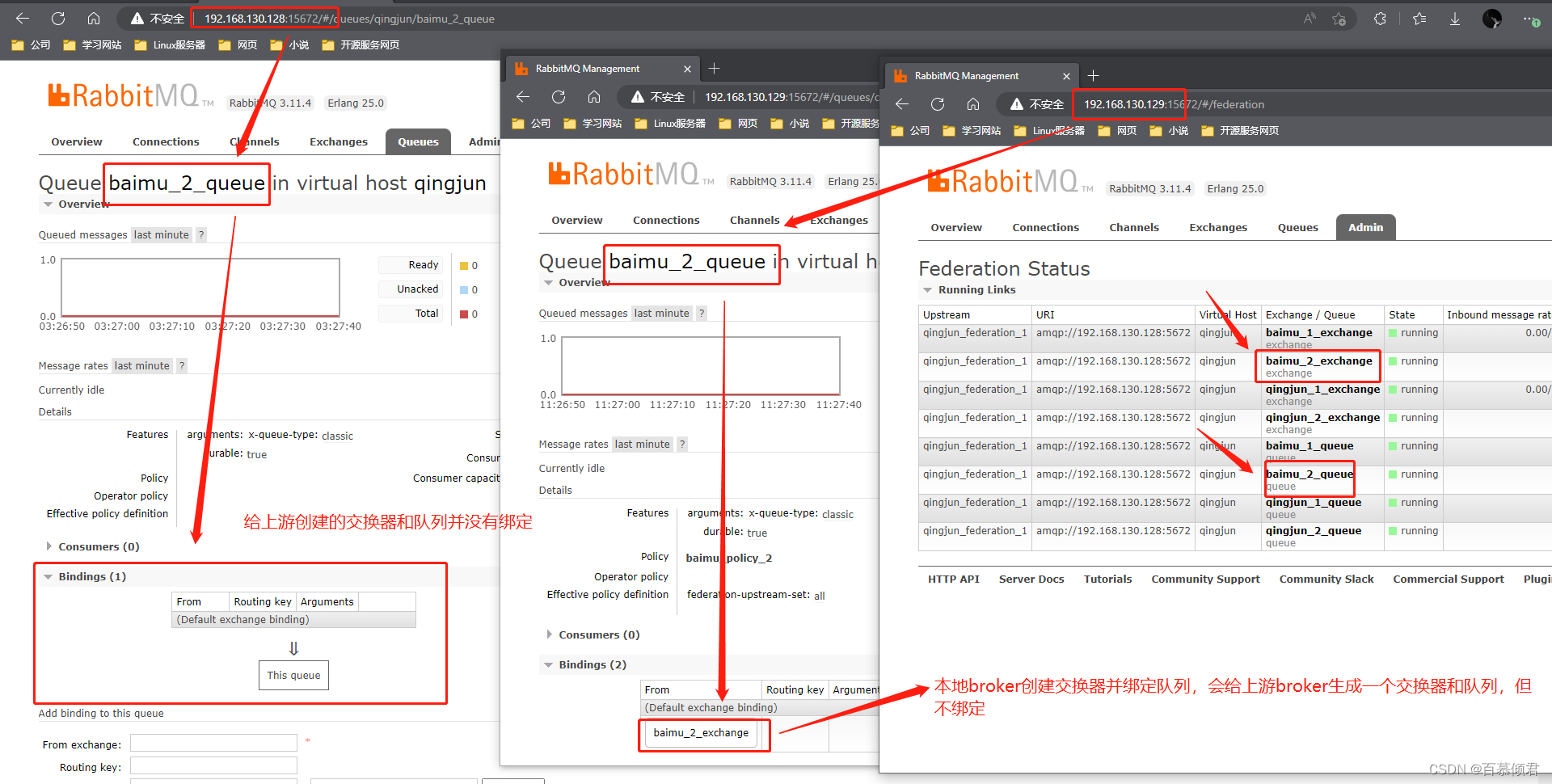The image size is (1552, 784).
Task: Click federation window address bar URL
Action: 1174,104
